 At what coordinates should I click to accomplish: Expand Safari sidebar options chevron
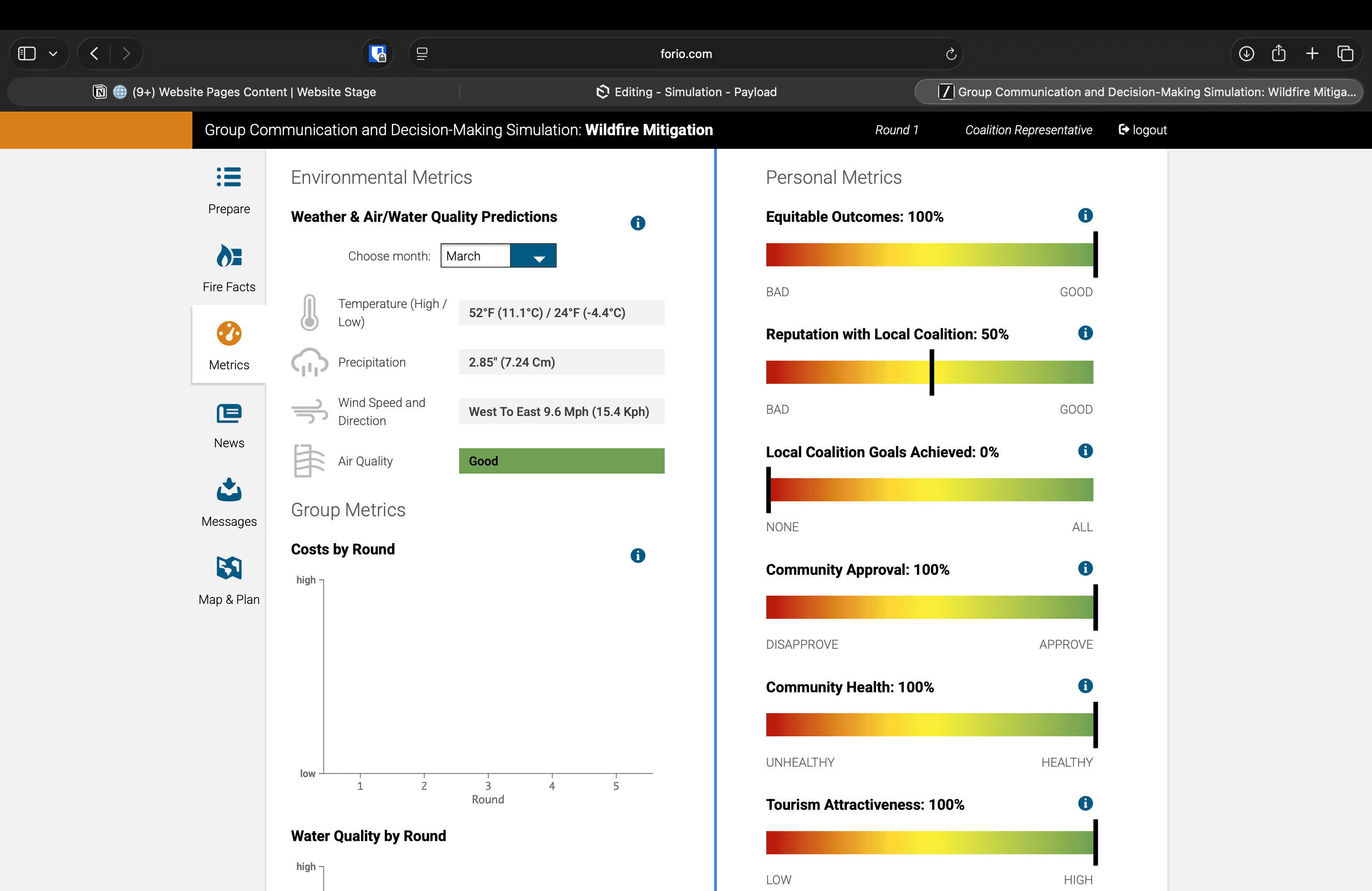53,54
